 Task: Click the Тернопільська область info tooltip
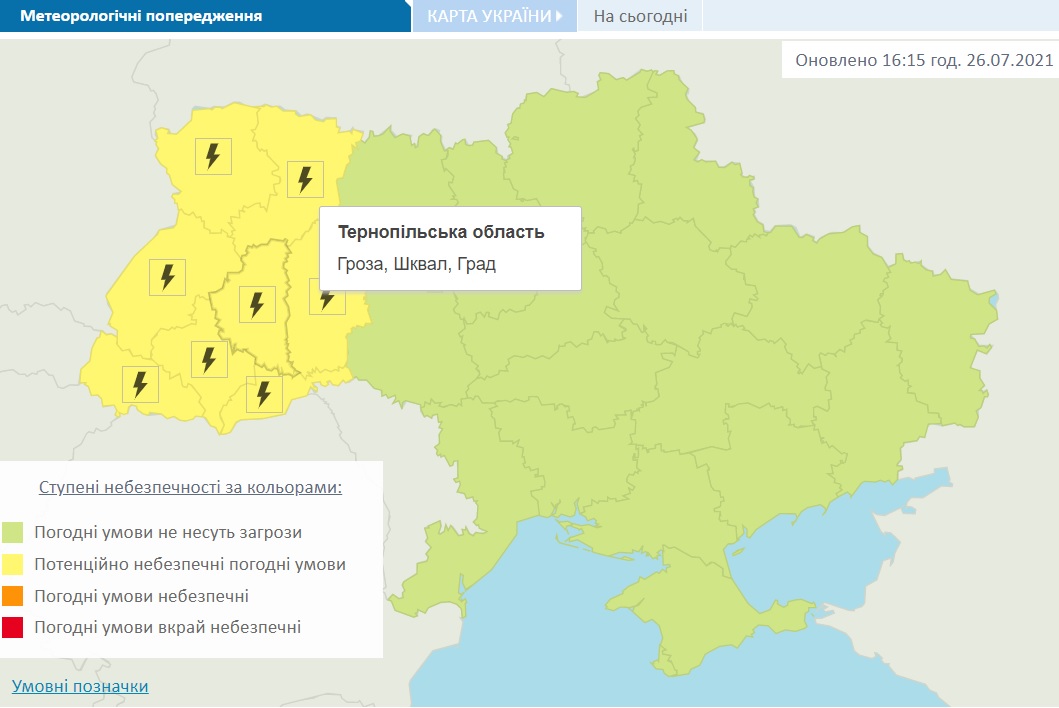coord(449,246)
